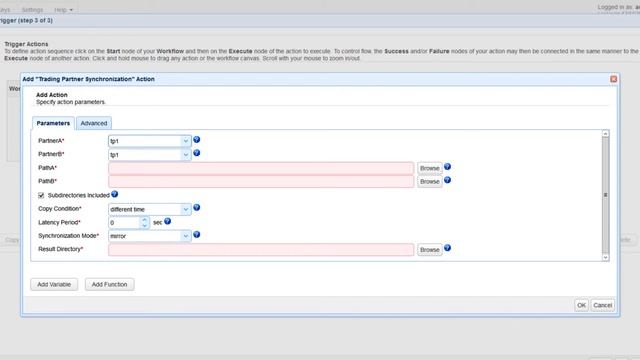Screen dimensions: 640x360
Task: Toggle Subdirectories Included checkbox
Action: (41, 196)
